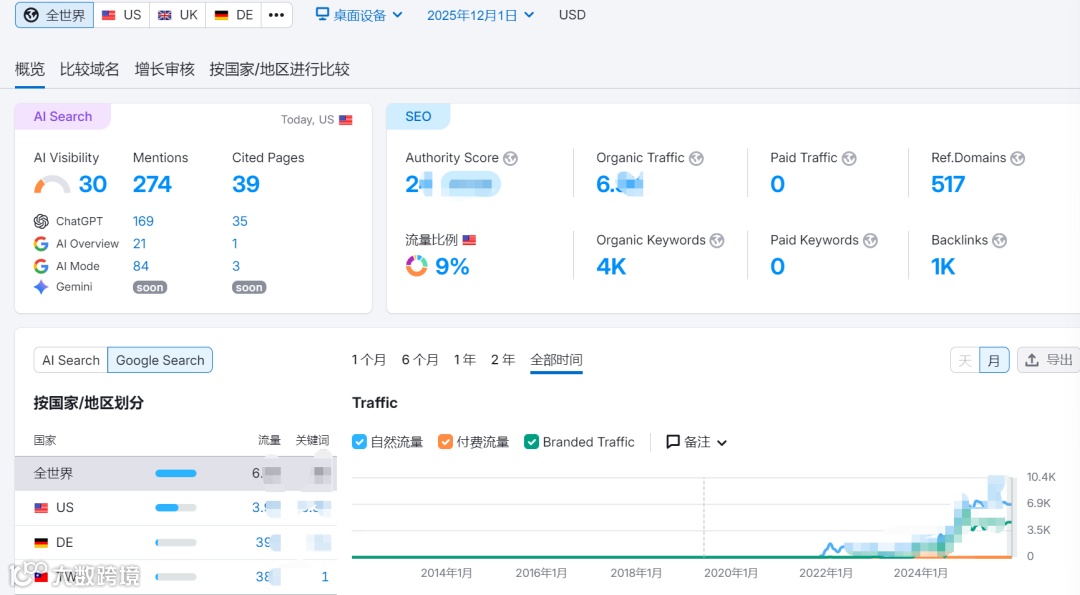The width and height of the screenshot is (1080, 595).
Task: Click the Google icon beside AI Mode
Action: (x=41, y=267)
